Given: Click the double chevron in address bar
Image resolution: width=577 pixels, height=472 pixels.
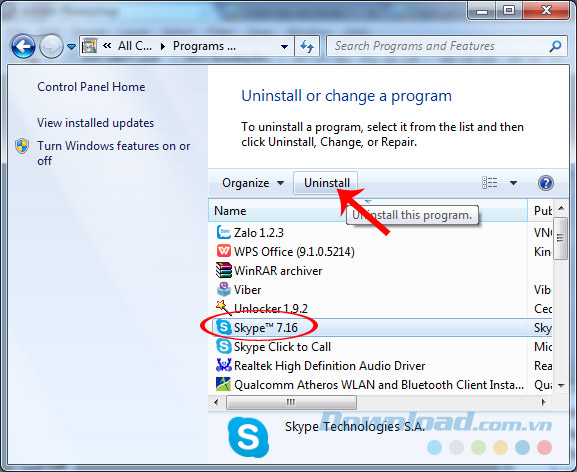Looking at the screenshot, I should (x=107, y=46).
